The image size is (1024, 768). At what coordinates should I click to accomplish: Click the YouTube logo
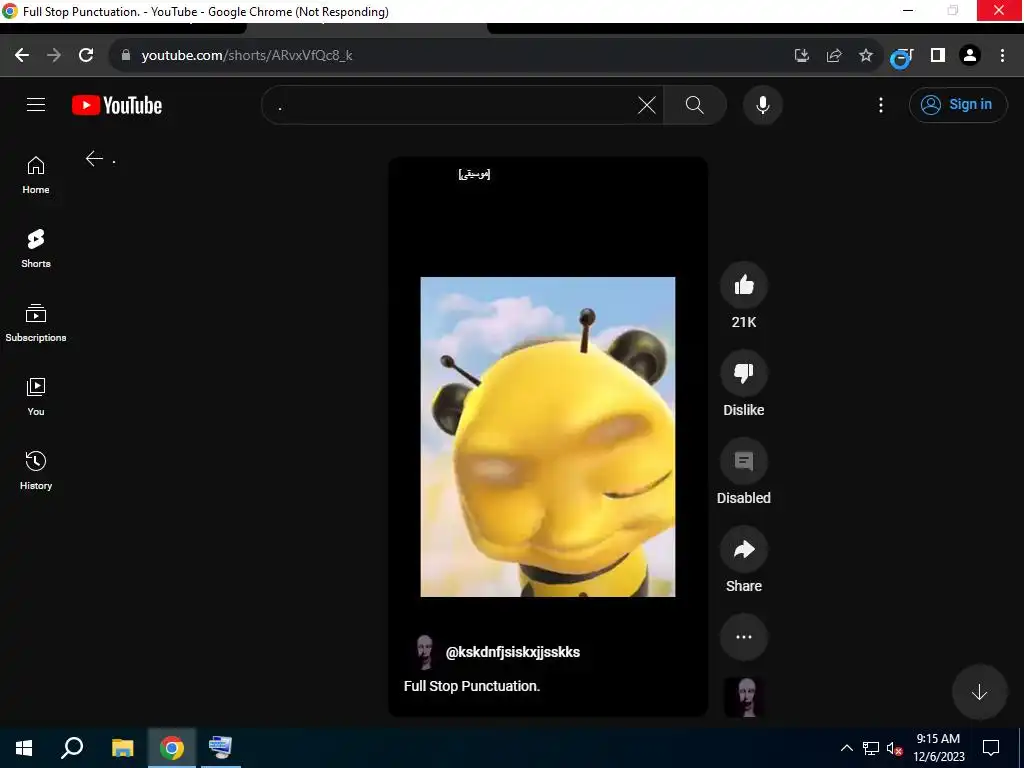coord(117,105)
